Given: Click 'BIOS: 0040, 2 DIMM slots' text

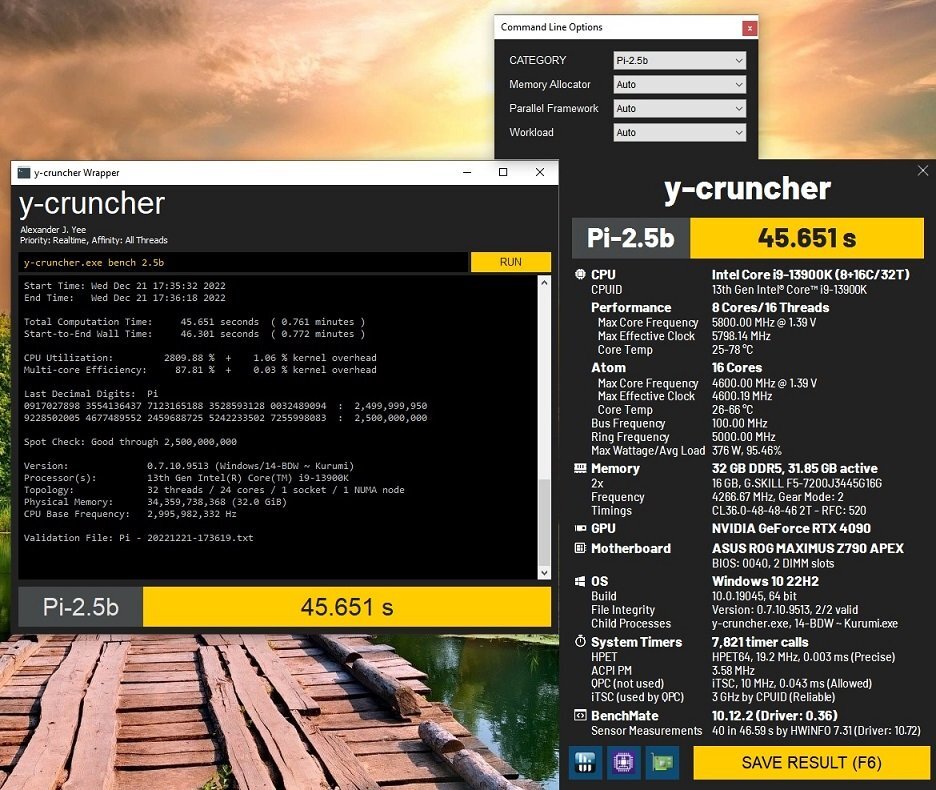Looking at the screenshot, I should tap(773, 563).
